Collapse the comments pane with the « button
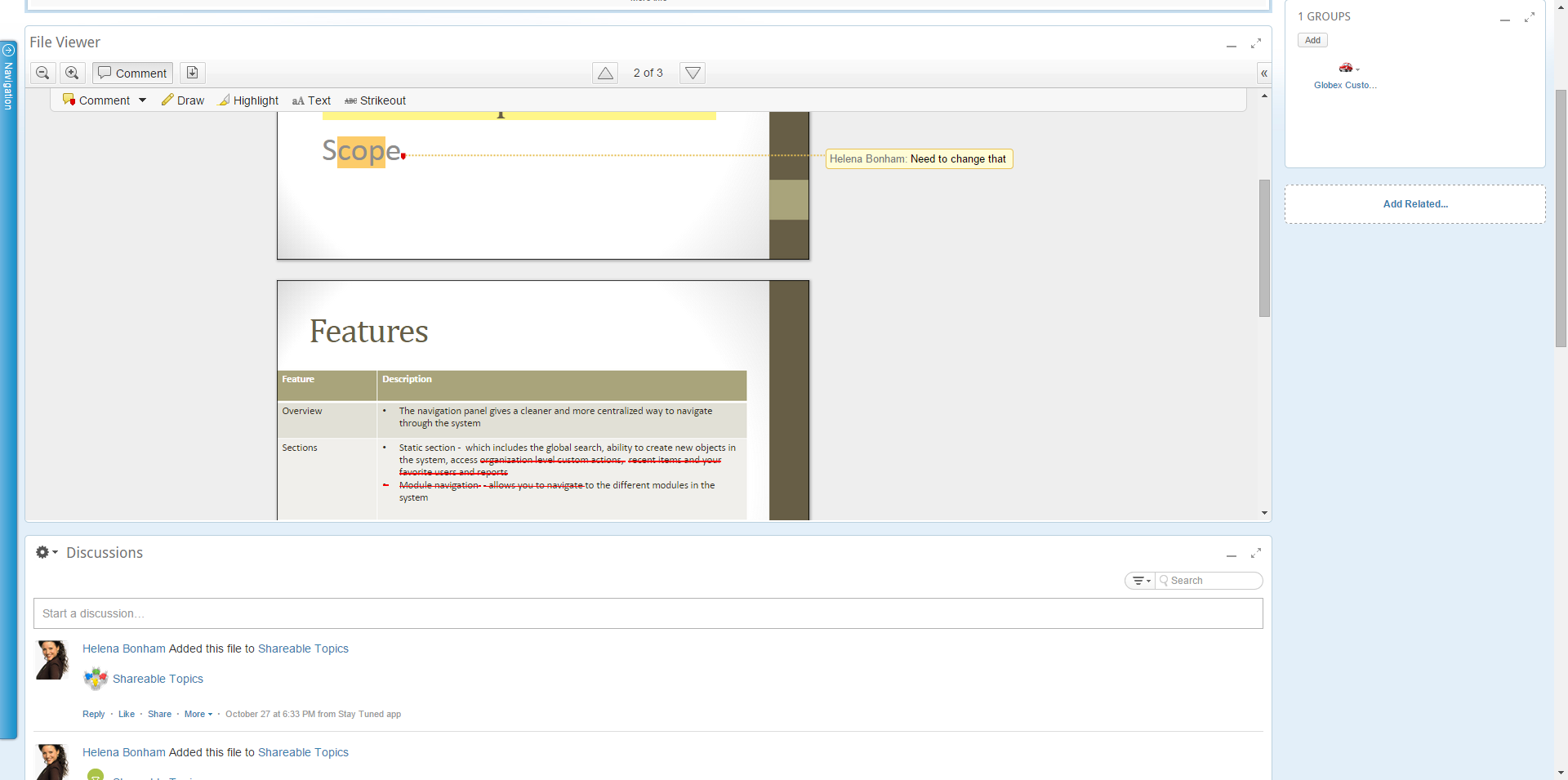Screen dimensions: 1568x780 coord(1263,74)
